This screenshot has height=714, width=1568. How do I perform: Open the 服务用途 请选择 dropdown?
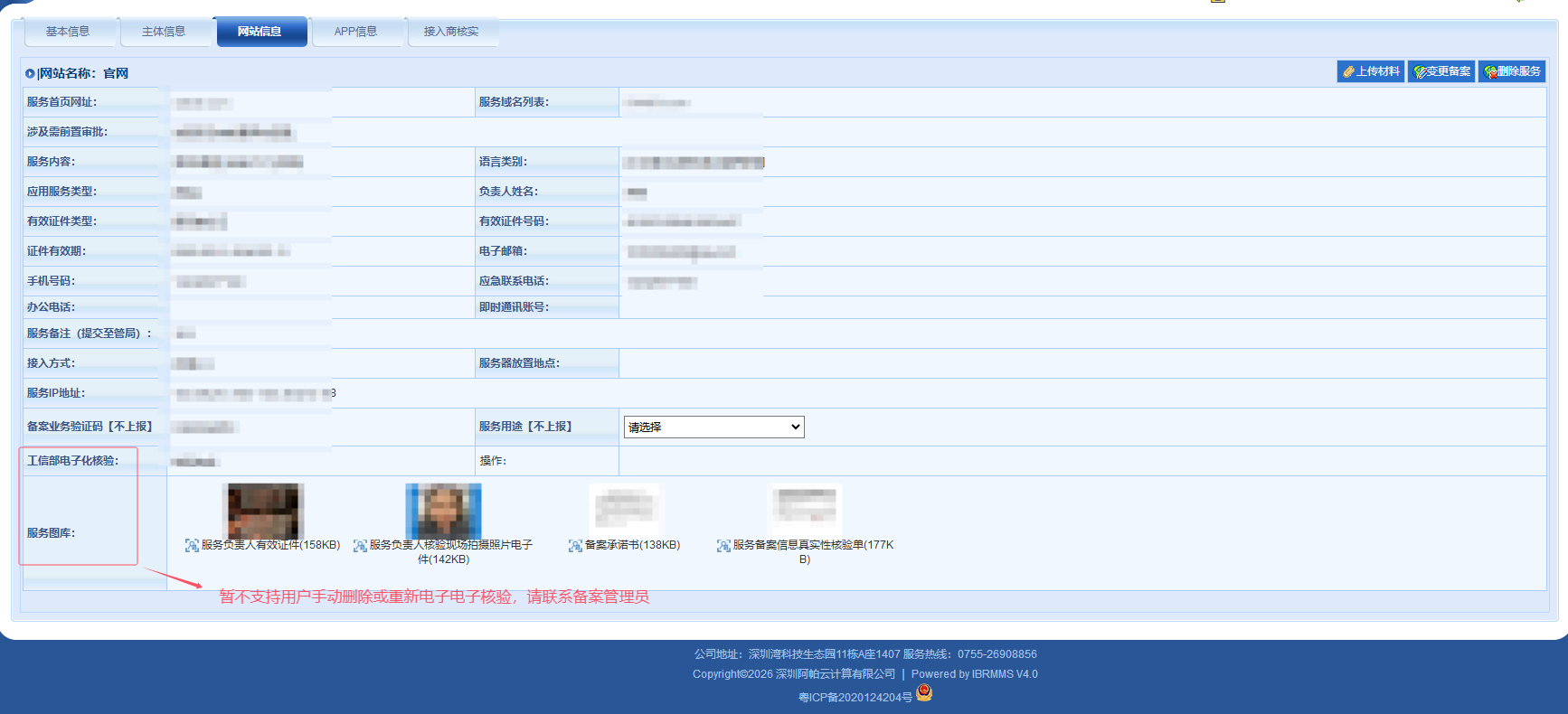pos(713,427)
